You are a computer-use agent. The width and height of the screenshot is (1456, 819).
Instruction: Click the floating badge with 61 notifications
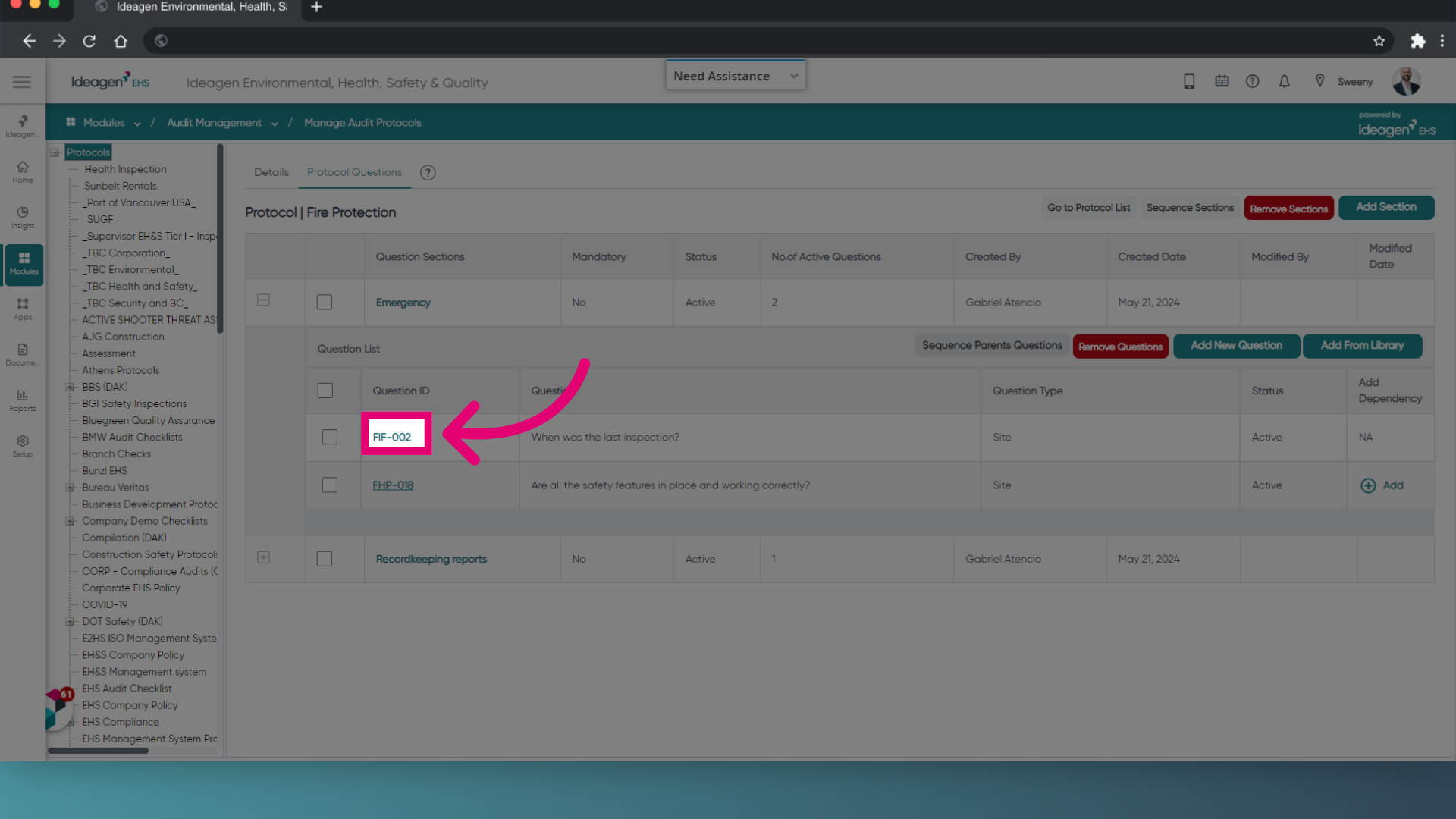59,709
